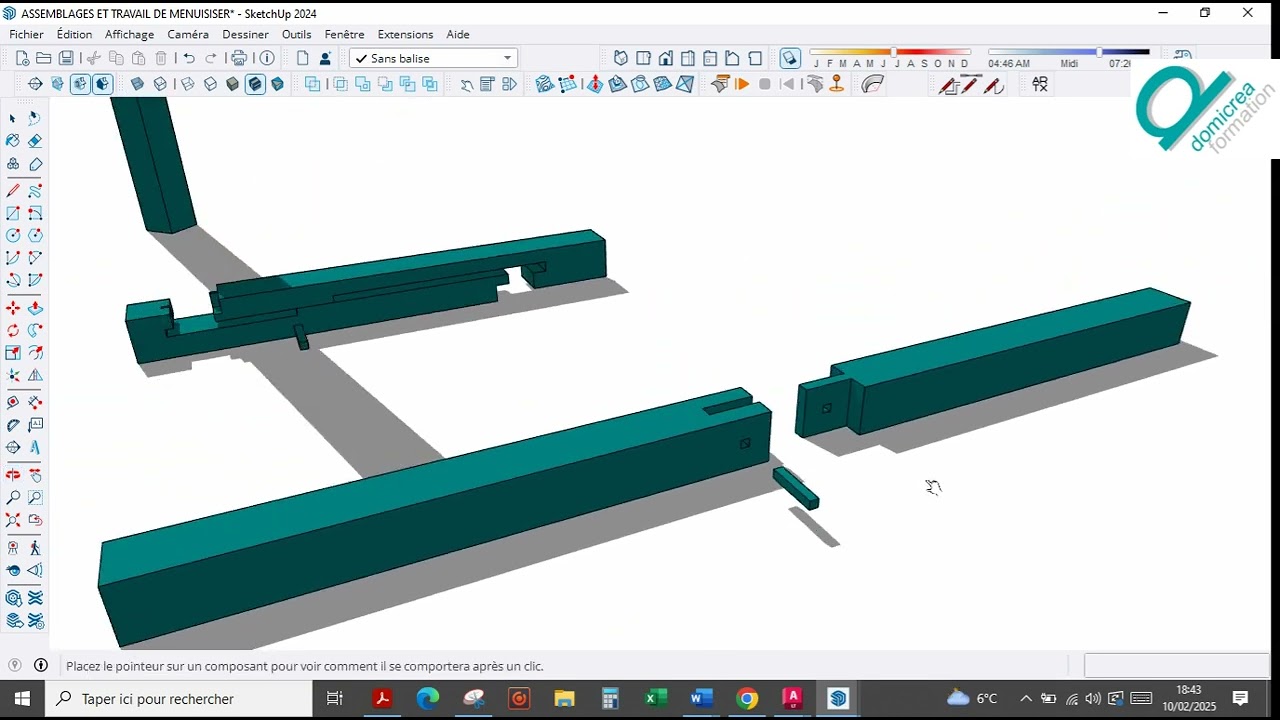
Task: Click the Undo arrow
Action: (x=188, y=58)
